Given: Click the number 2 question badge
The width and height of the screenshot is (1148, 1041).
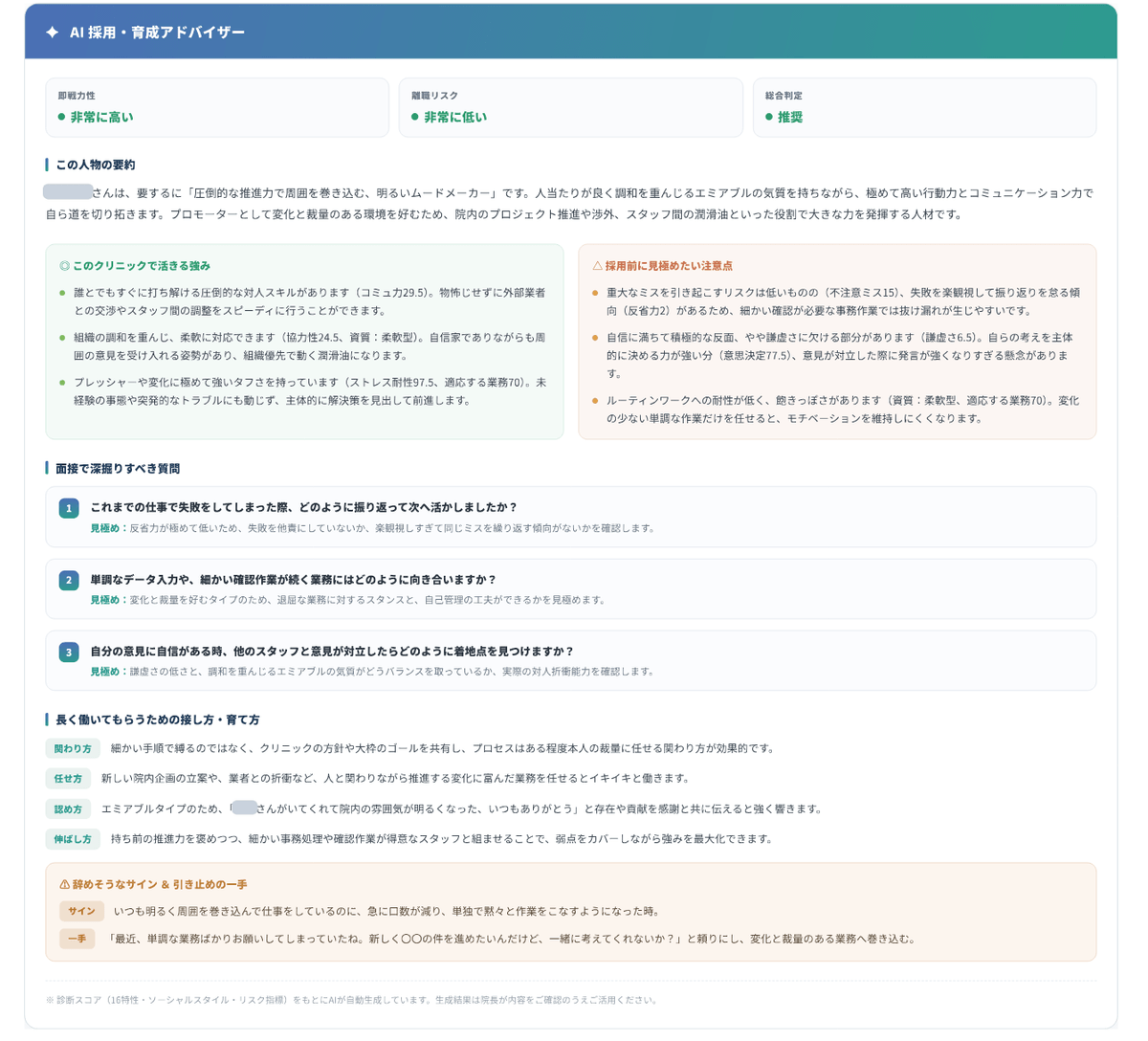Looking at the screenshot, I should tap(69, 580).
